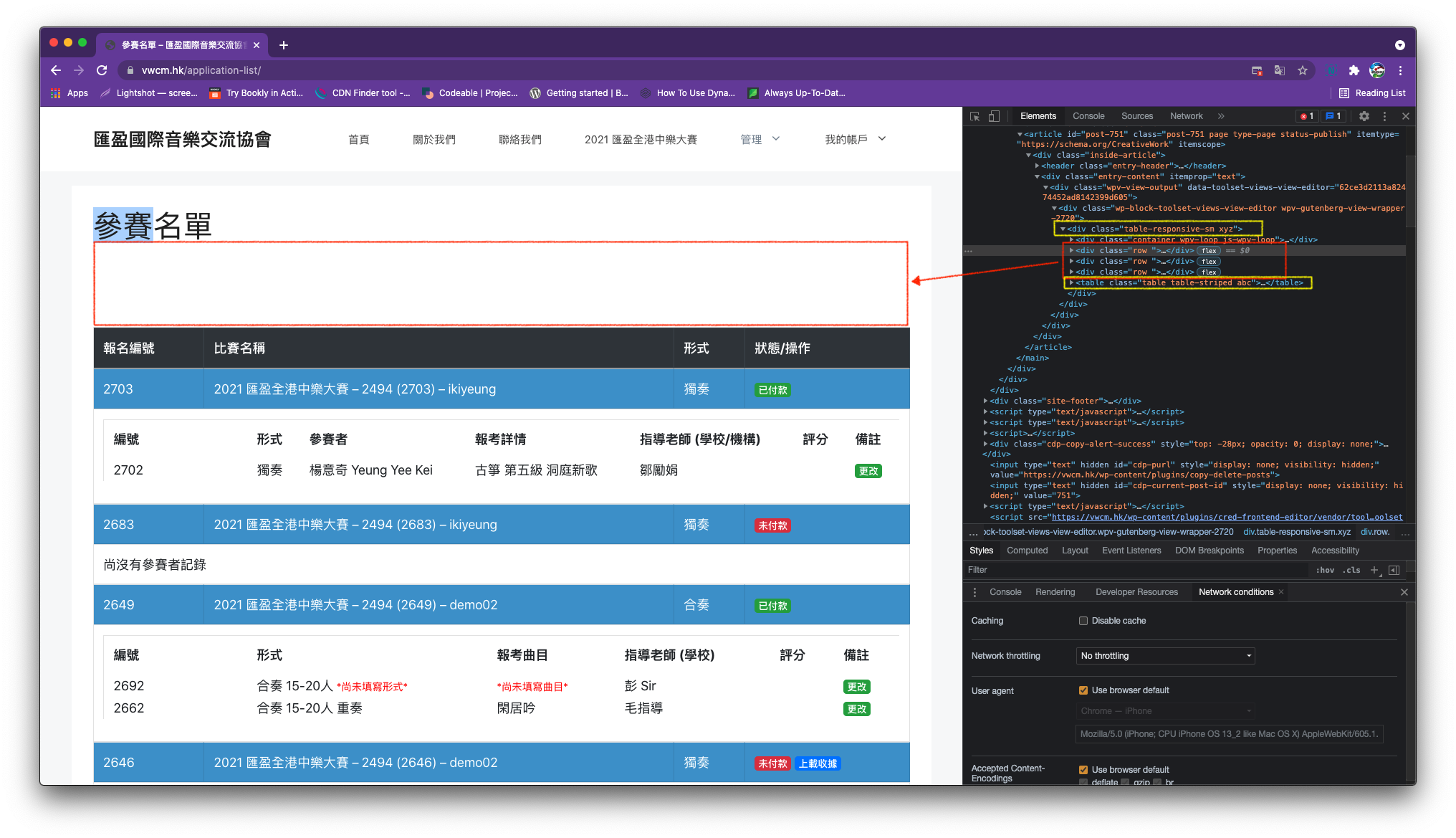Switch to the Network tab
The height and width of the screenshot is (838, 1456).
click(1187, 116)
